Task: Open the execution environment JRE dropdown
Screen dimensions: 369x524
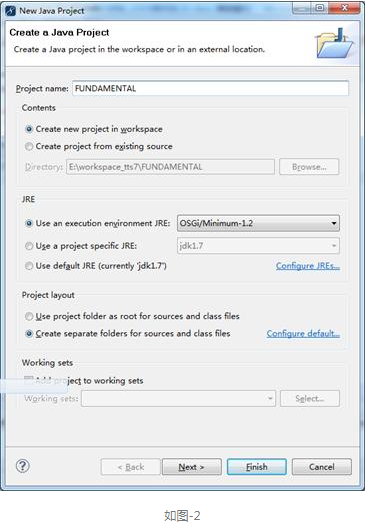Action: [x=258, y=223]
